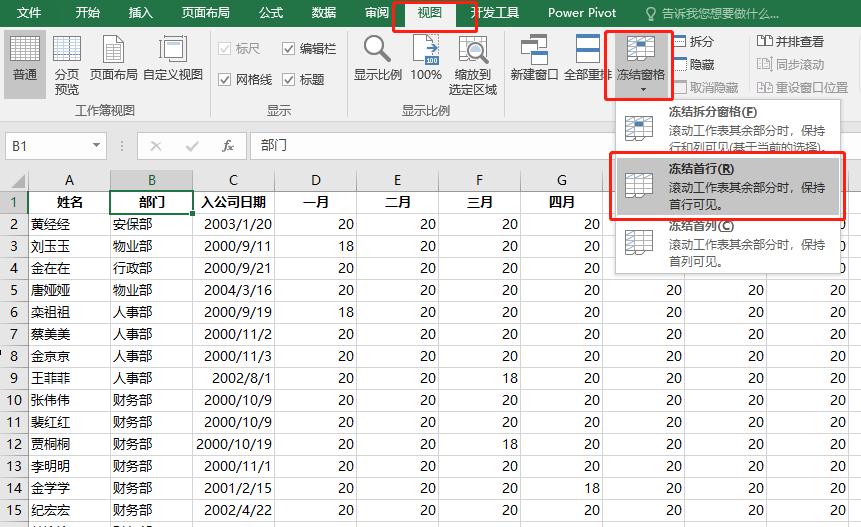Screen dimensions: 861x527
Task: Select header cell 入公司日期
Action: [233, 202]
